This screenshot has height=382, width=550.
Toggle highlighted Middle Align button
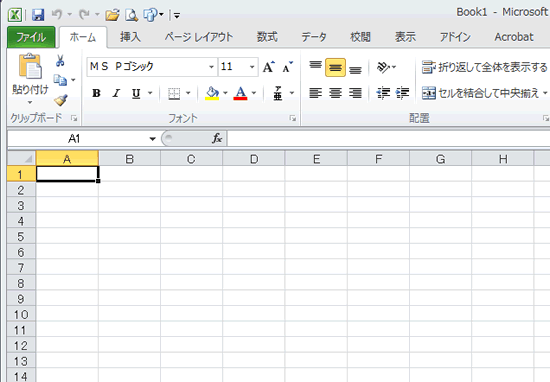pyautogui.click(x=335, y=67)
